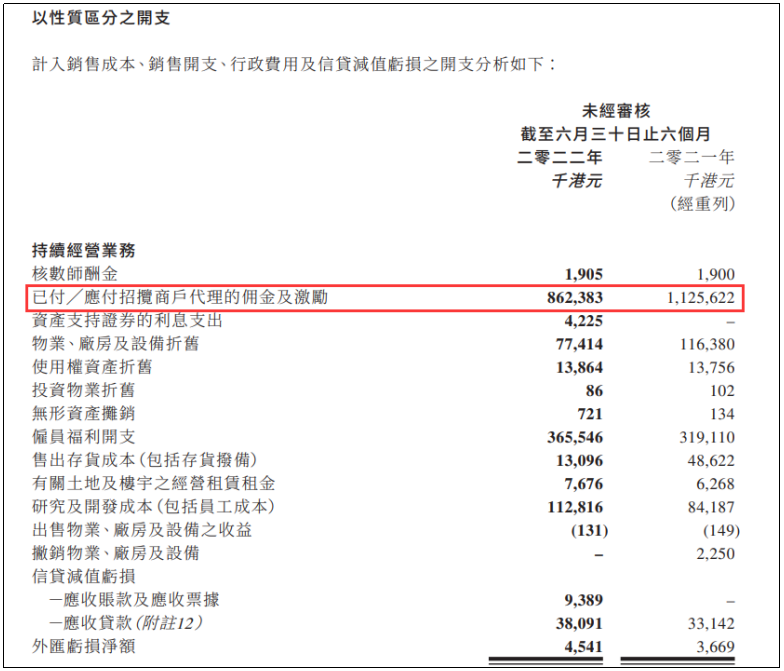The height and width of the screenshot is (671, 784).
Task: Select the value 721
Action: 590,414
